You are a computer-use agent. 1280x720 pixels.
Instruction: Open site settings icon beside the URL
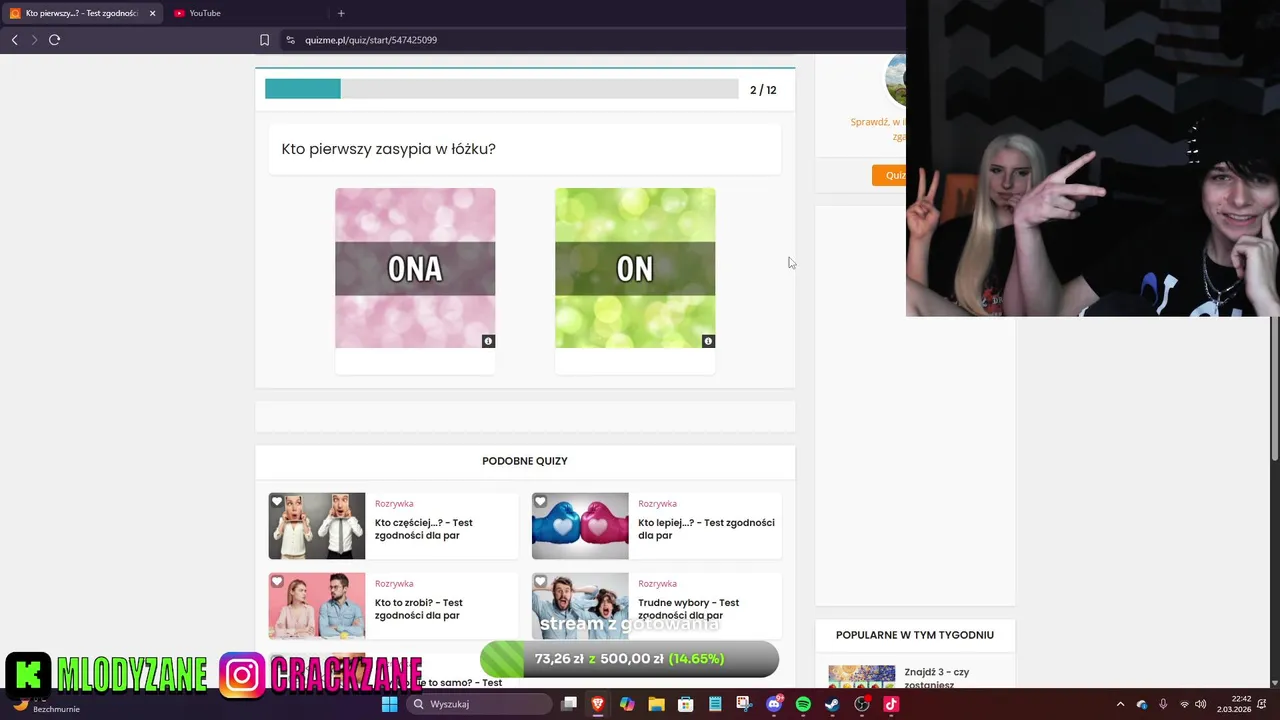click(x=290, y=40)
